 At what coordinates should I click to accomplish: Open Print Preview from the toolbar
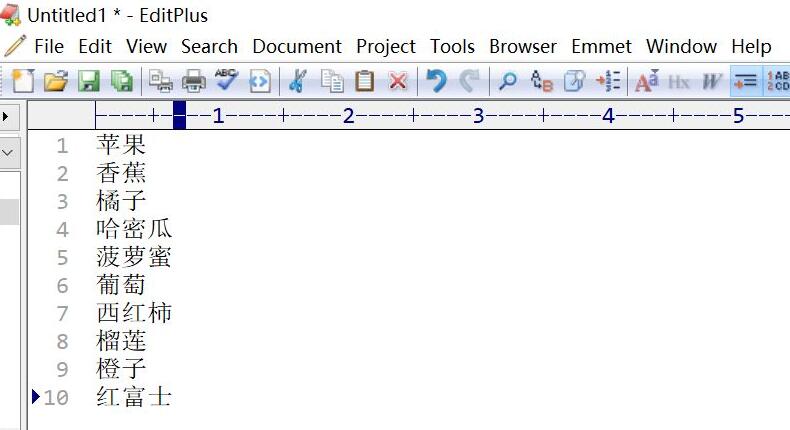[161, 81]
